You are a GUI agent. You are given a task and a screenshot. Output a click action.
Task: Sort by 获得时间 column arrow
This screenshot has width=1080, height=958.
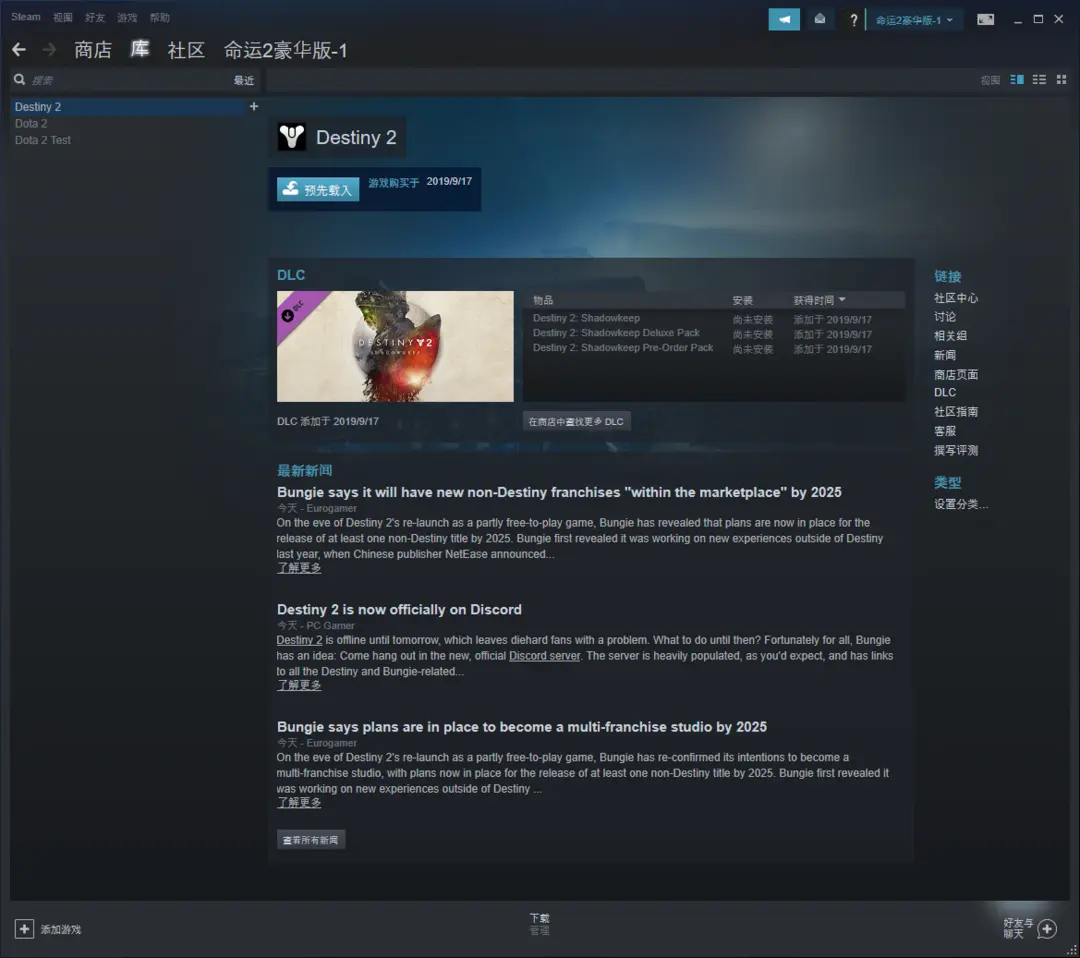[x=842, y=300]
